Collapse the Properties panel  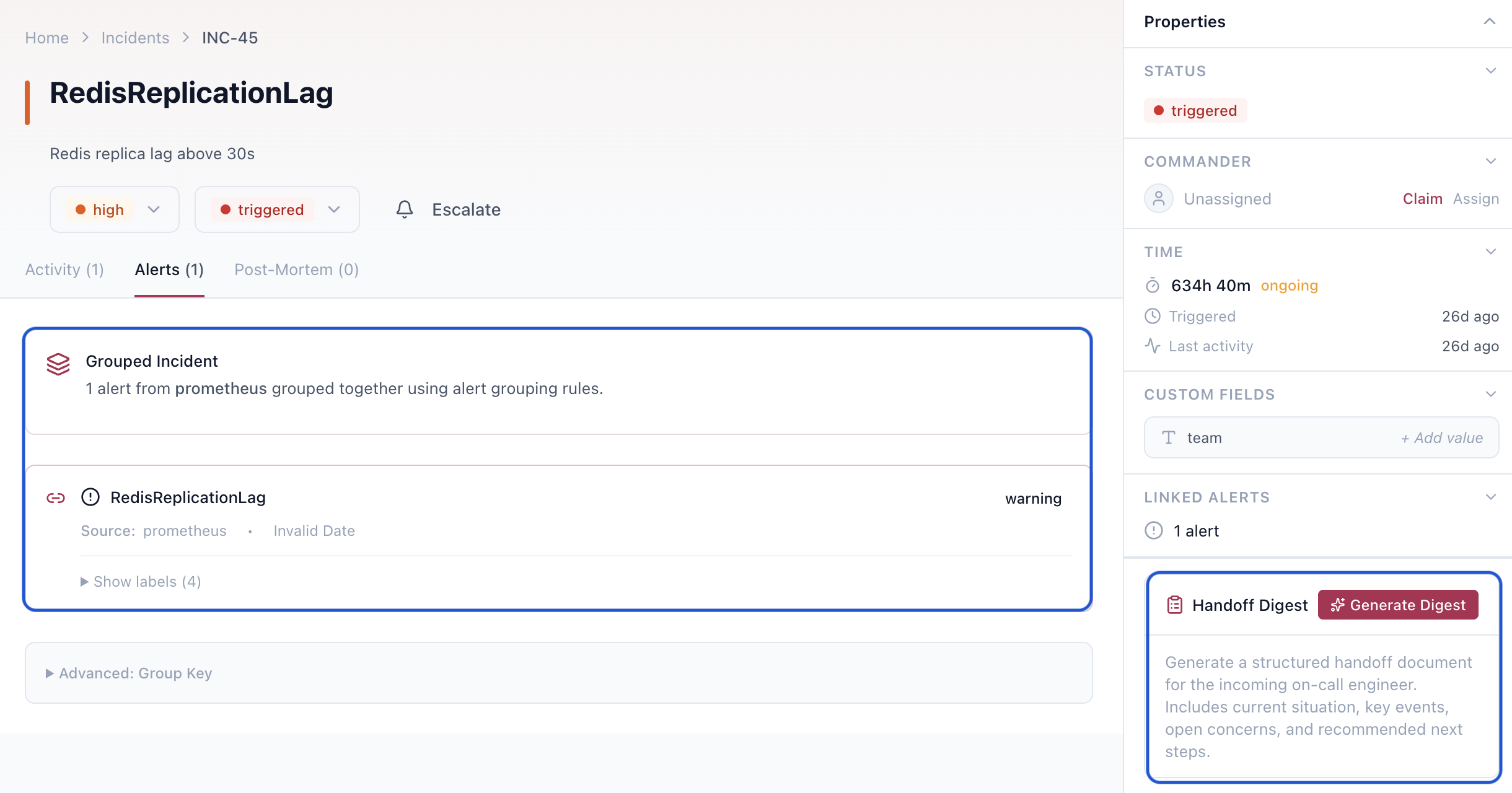1490,22
